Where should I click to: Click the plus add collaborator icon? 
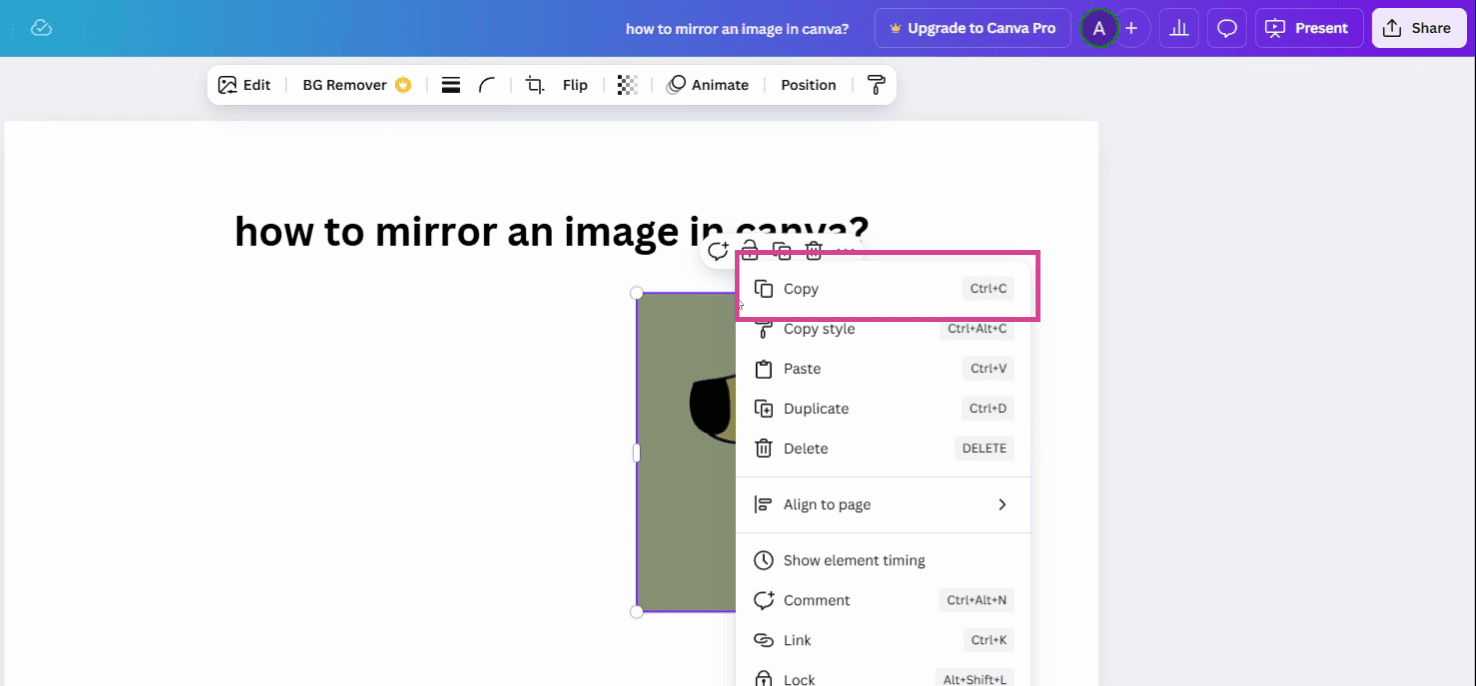click(x=1131, y=28)
